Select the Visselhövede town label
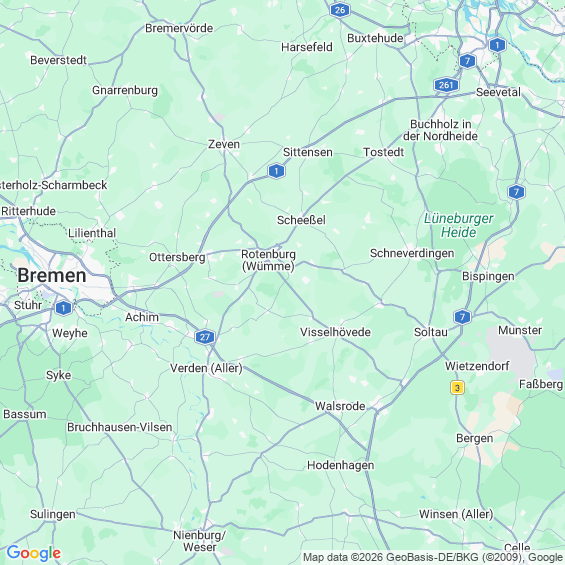 pos(335,332)
